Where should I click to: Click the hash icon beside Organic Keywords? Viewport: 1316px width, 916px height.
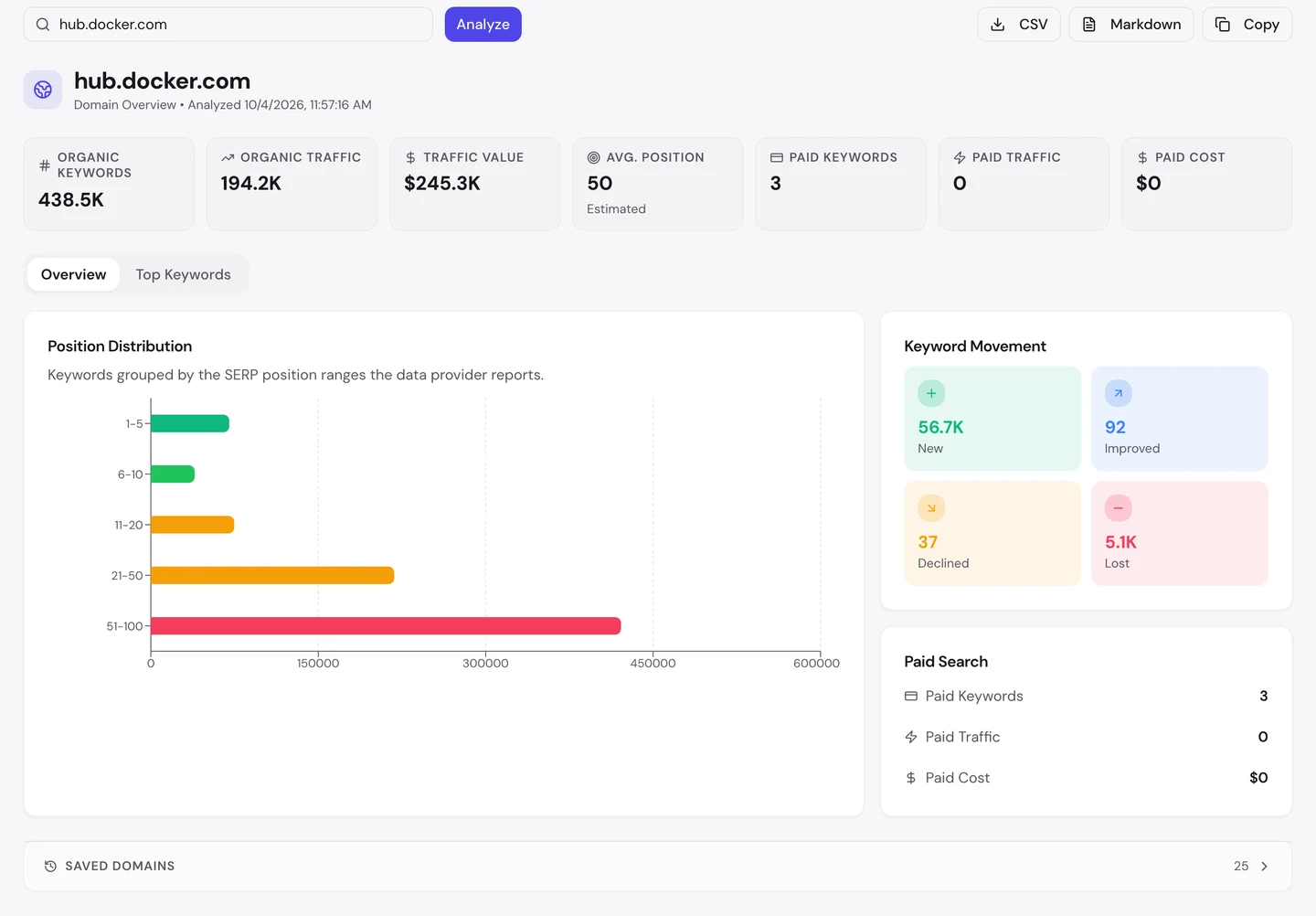[x=45, y=165]
